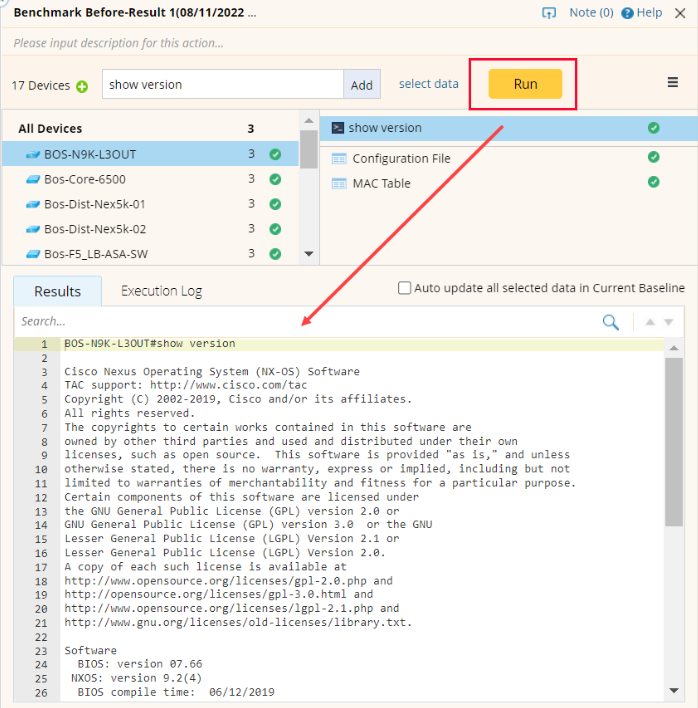Click green status check for Bos-F5_LB-ASA-SW
The image size is (698, 708).
pyautogui.click(x=275, y=254)
